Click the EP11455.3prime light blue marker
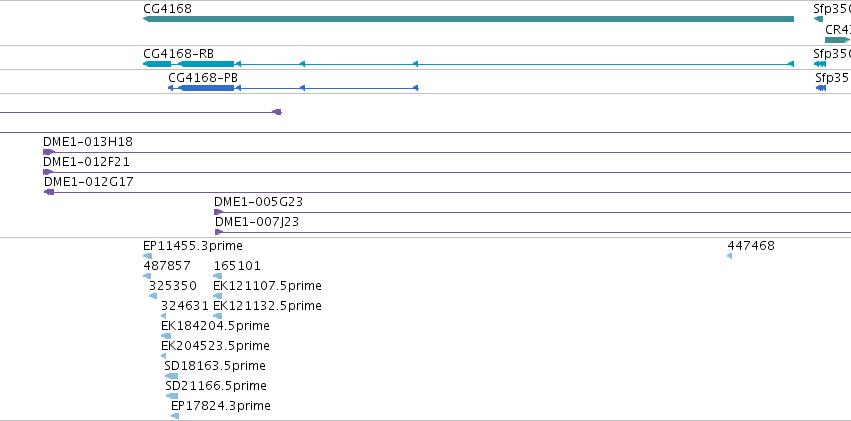 [x=148, y=256]
